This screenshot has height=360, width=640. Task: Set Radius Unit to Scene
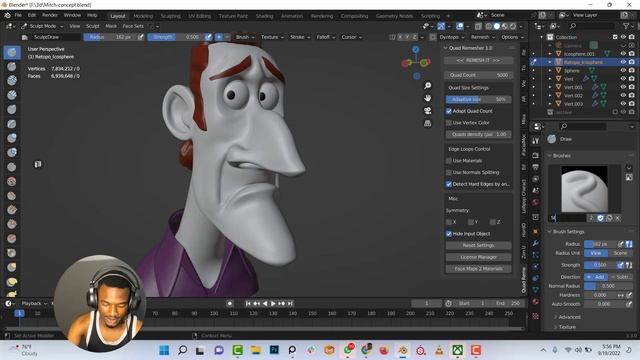620,253
